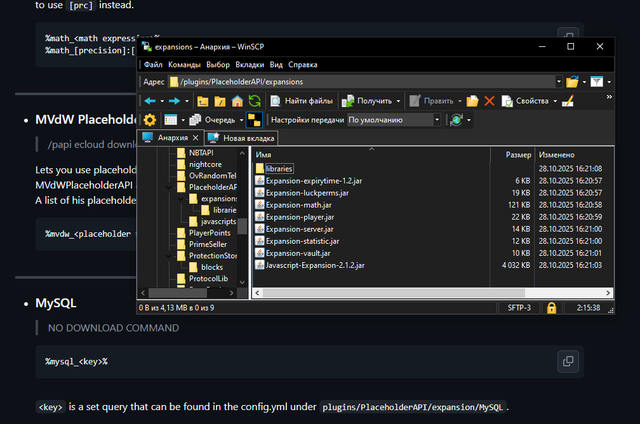Open the Очередь dropdown arrow
This screenshot has width=640, height=424.
pyautogui.click(x=241, y=120)
